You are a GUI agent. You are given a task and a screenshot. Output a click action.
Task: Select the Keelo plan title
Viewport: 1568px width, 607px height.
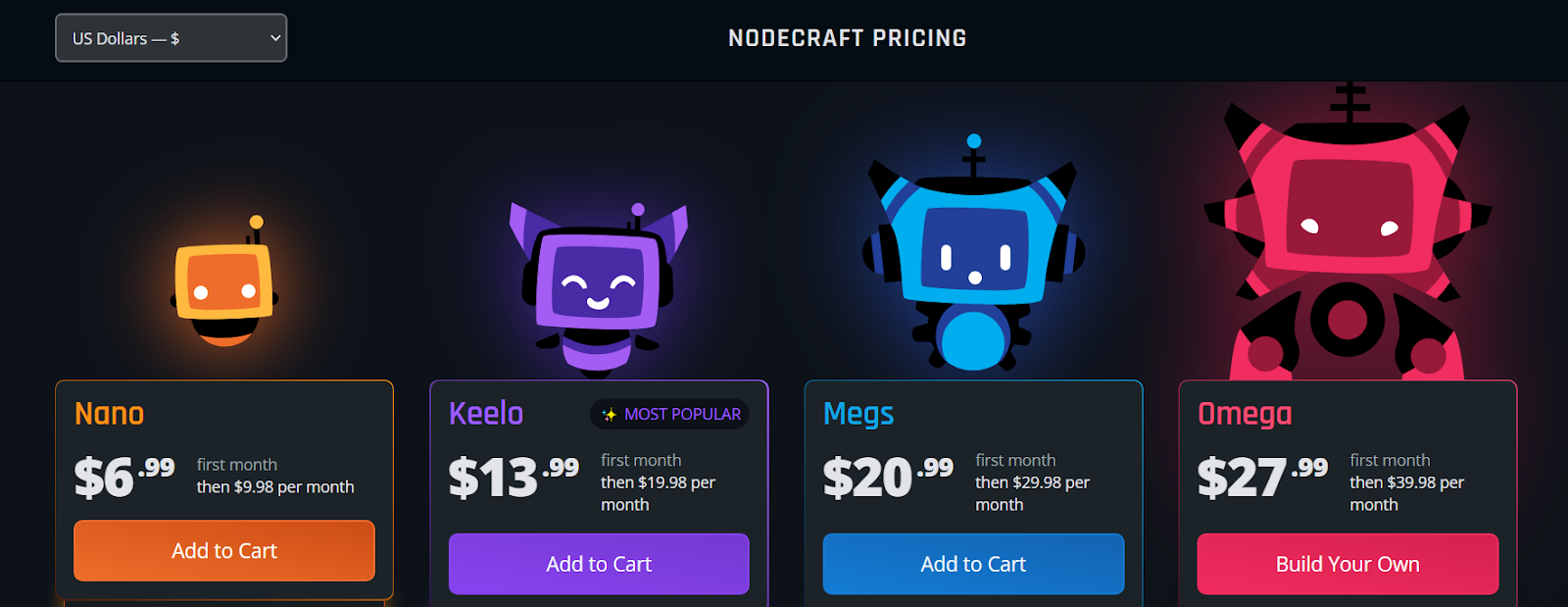click(486, 414)
